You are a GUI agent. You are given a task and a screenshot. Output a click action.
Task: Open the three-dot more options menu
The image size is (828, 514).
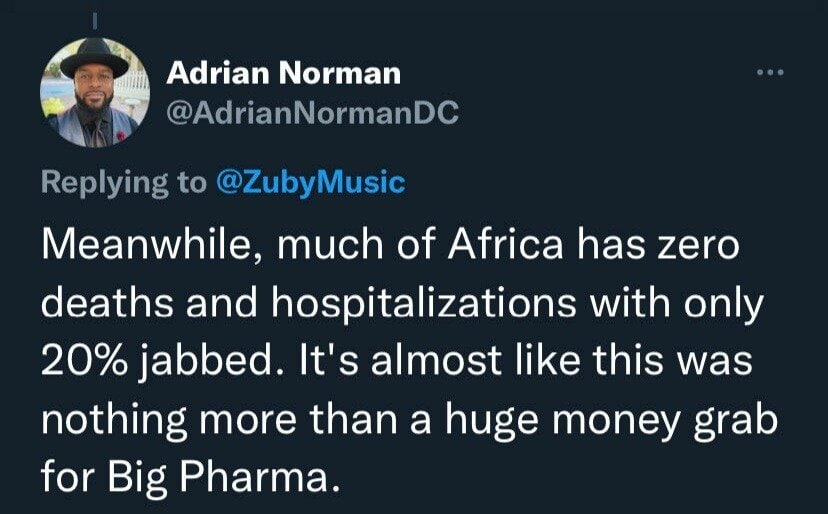pos(772,72)
